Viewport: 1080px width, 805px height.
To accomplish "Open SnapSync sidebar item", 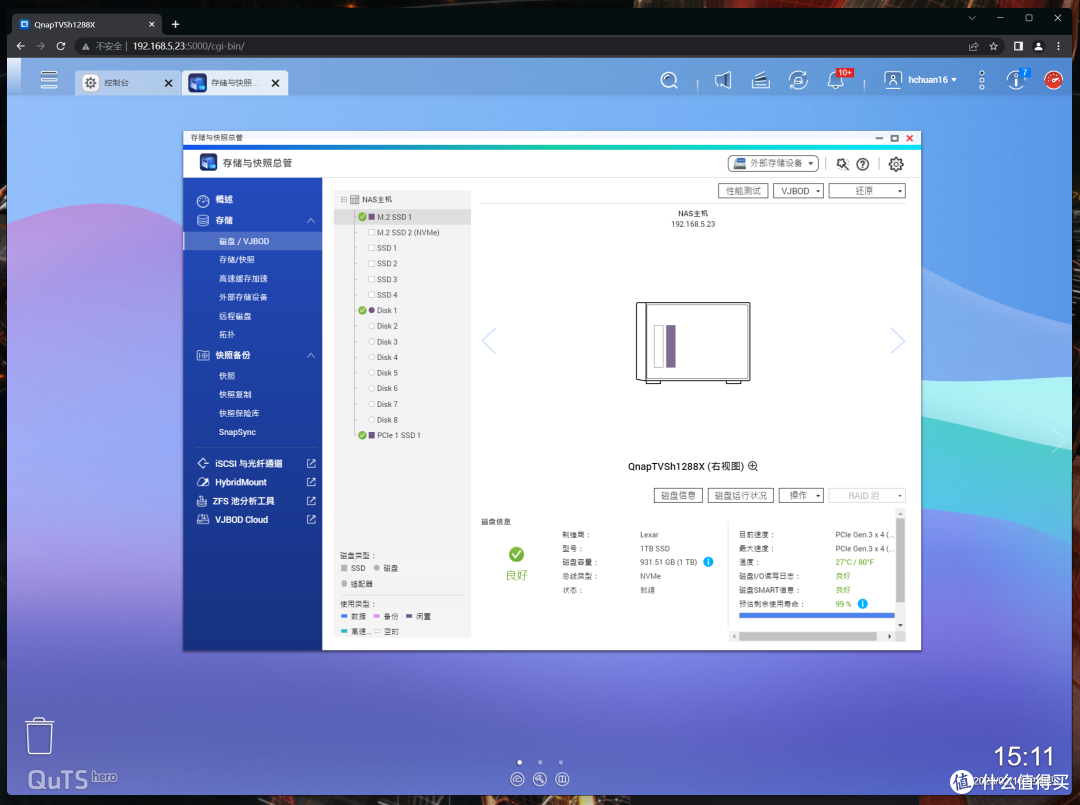I will 237,432.
